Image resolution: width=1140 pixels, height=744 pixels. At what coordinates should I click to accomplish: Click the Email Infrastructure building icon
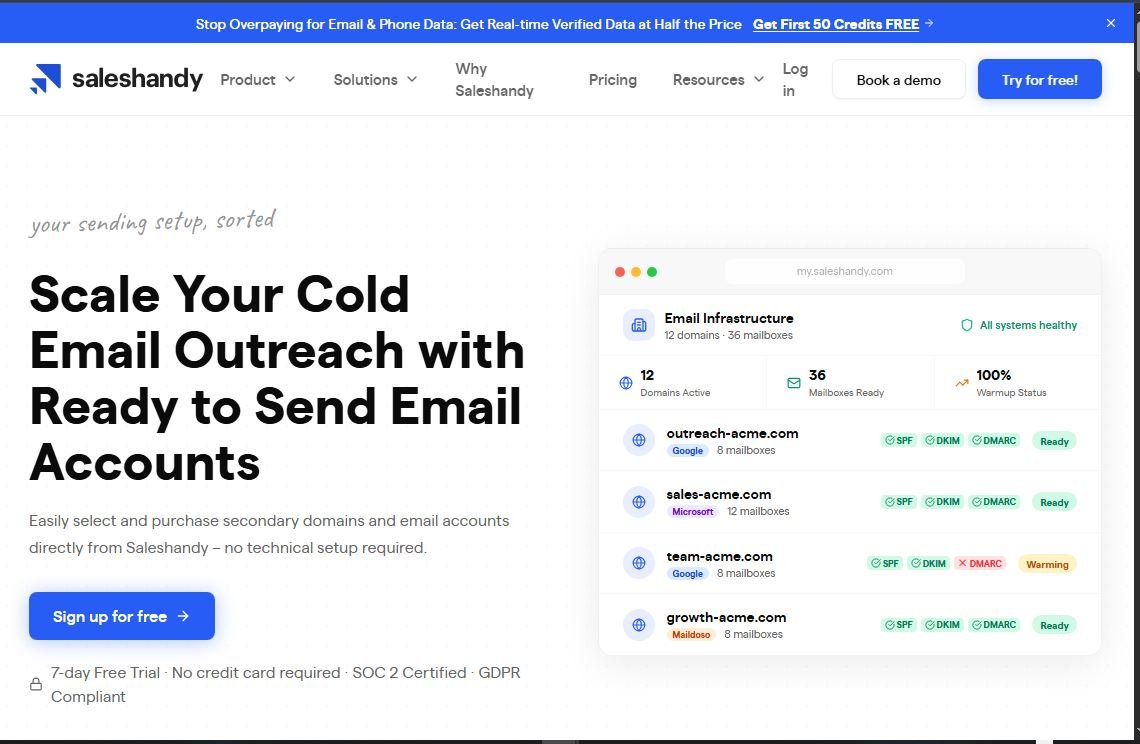(x=638, y=325)
